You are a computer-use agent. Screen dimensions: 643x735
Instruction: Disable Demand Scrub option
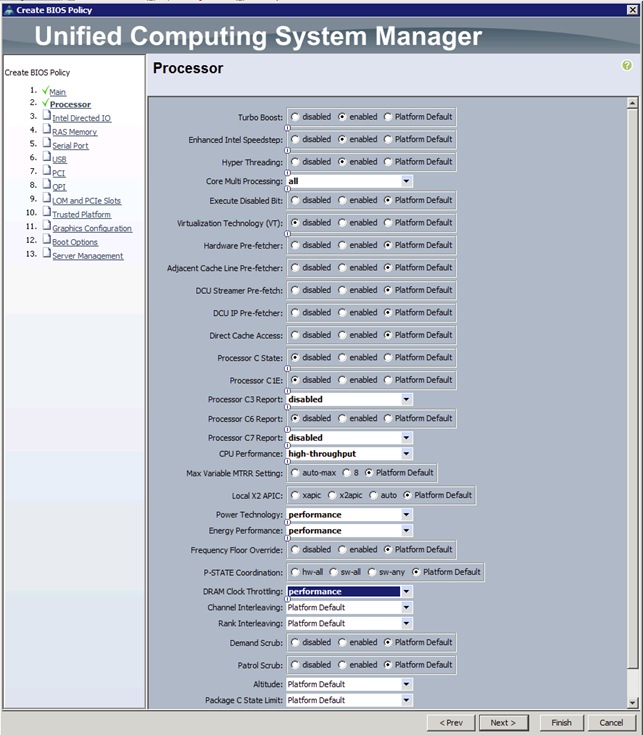(295, 642)
